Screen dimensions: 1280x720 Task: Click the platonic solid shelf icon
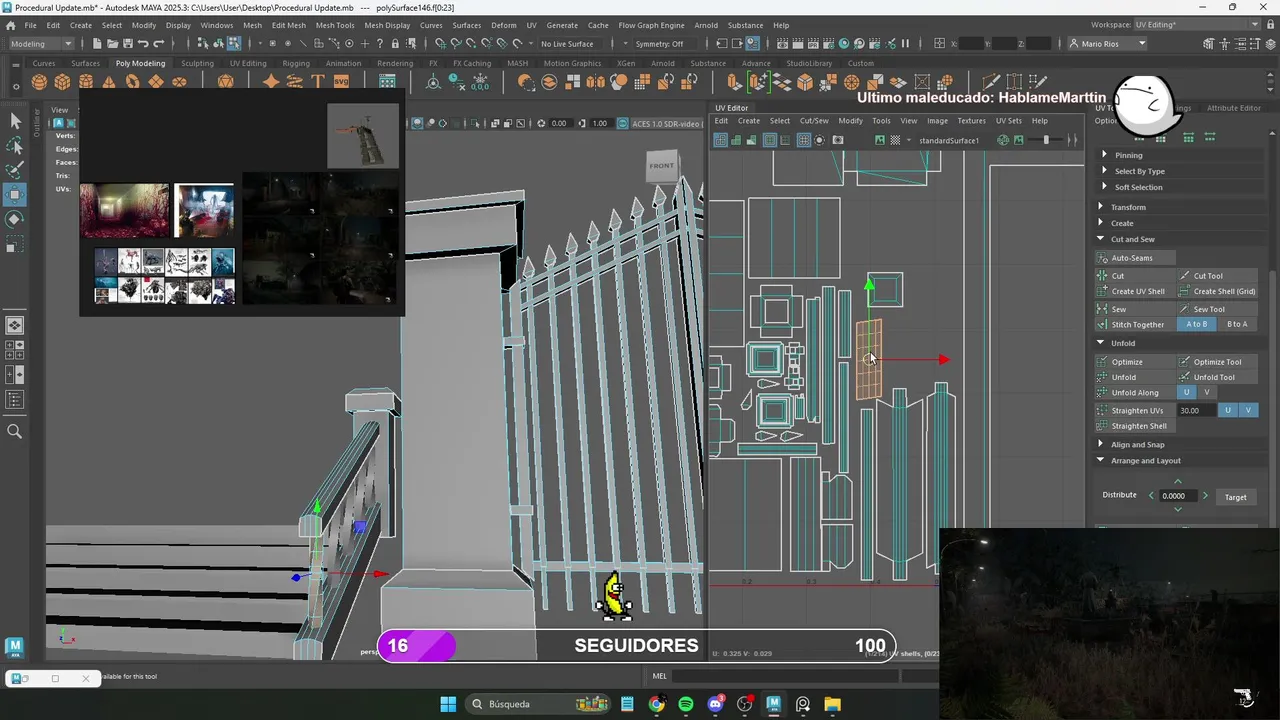click(x=226, y=82)
